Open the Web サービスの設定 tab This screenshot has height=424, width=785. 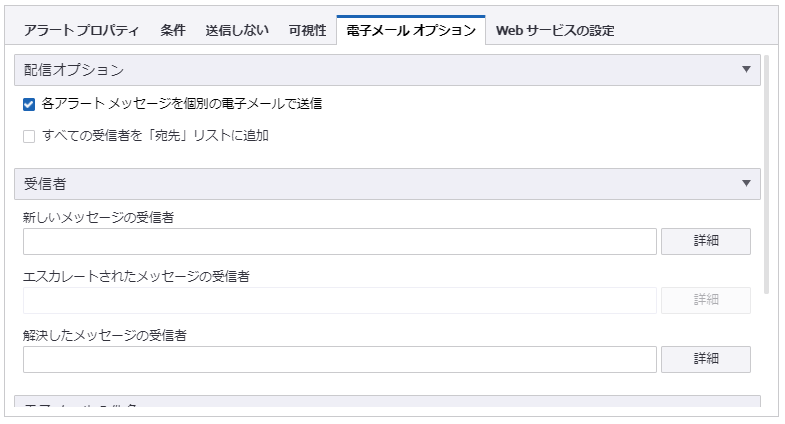[x=555, y=30]
